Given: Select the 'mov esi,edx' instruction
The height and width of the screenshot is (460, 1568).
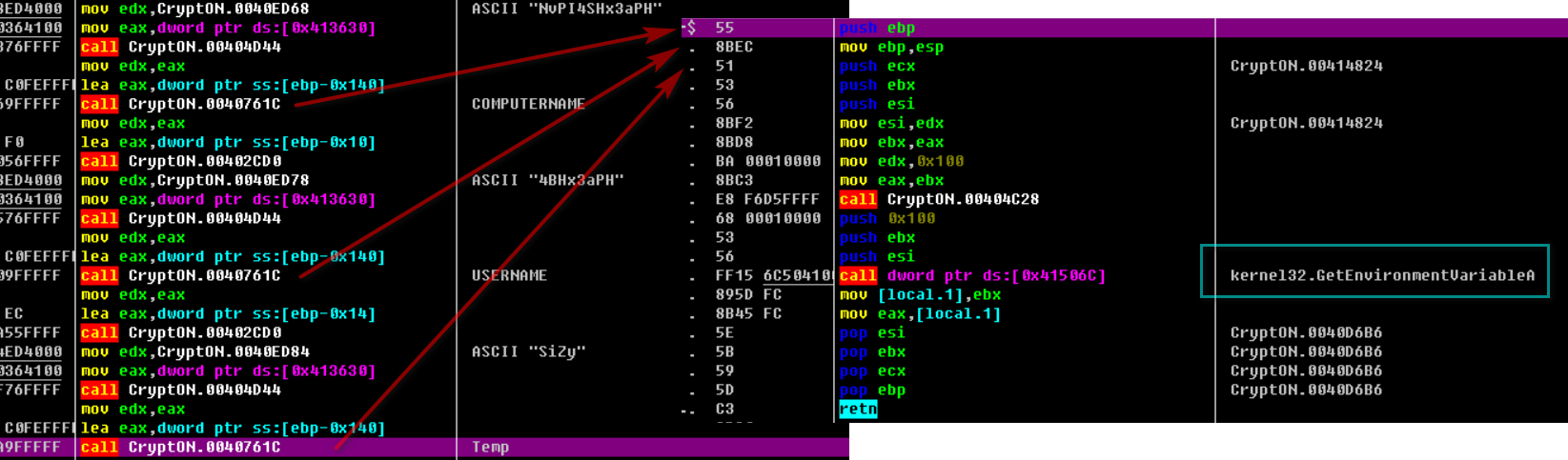Looking at the screenshot, I should 891,123.
